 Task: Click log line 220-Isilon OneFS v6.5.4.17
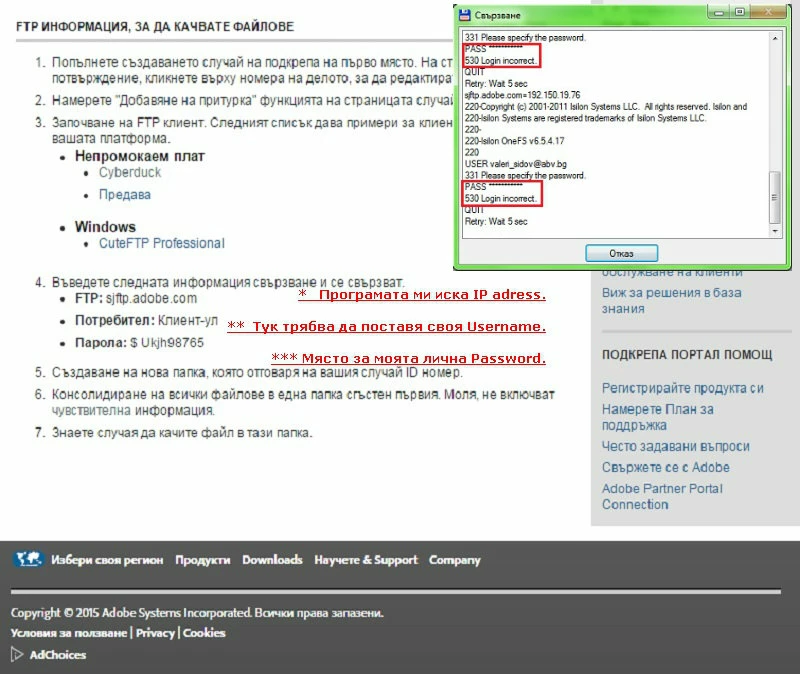(514, 141)
